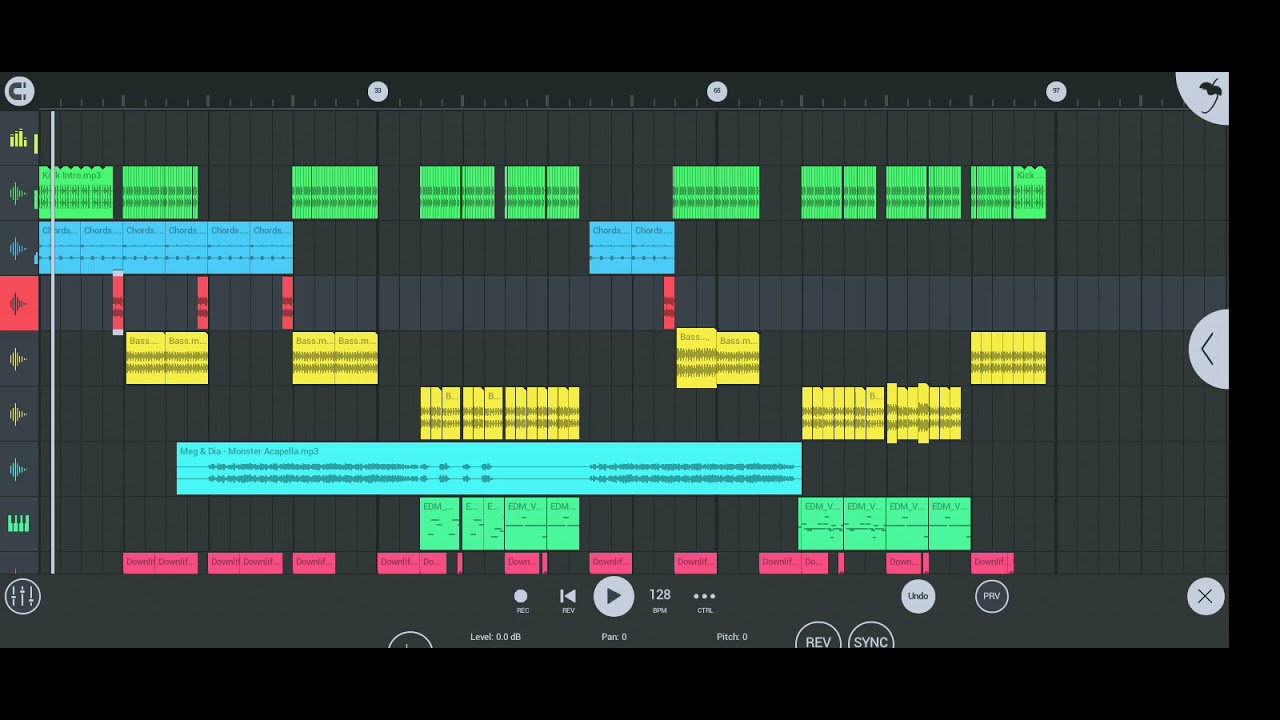Adjust the Pan: 0 readout
This screenshot has width=1280, height=720.
pos(614,637)
